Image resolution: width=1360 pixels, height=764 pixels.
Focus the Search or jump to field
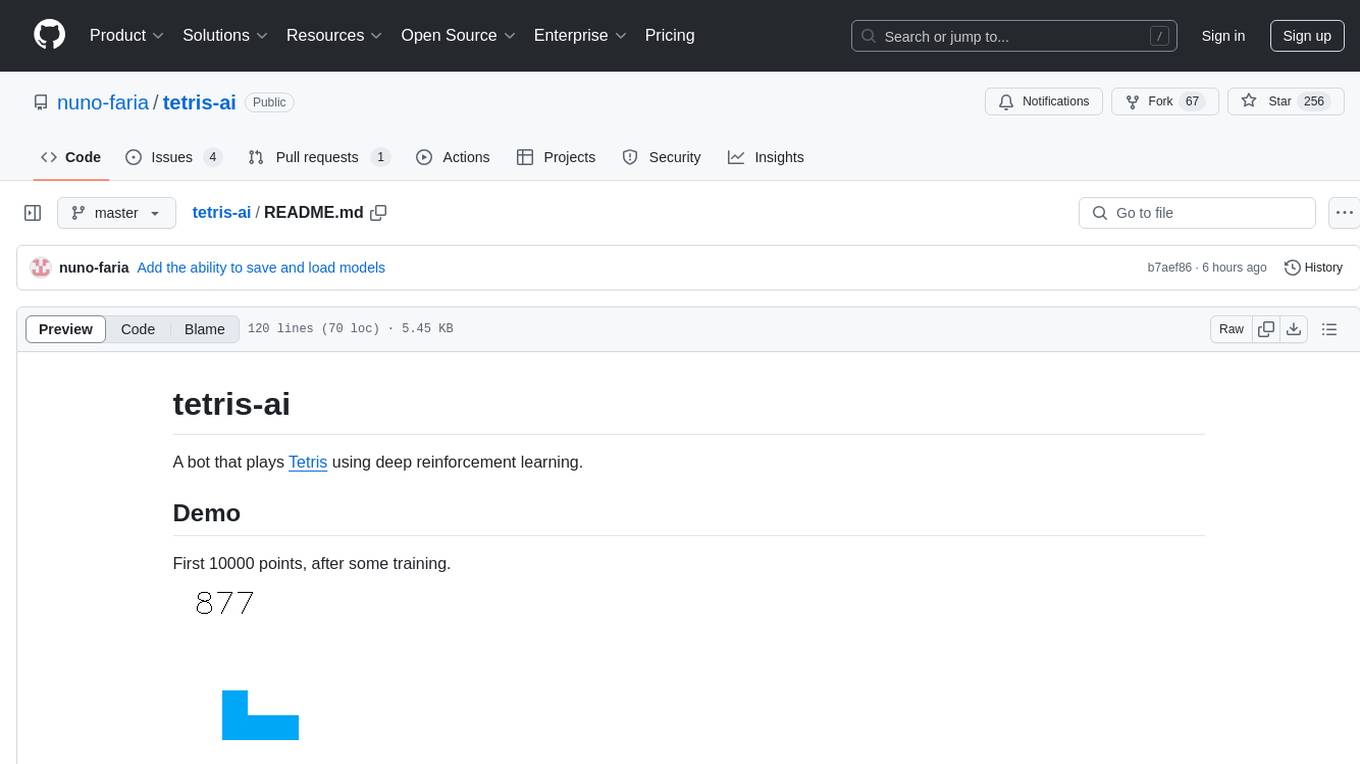[x=1014, y=36]
